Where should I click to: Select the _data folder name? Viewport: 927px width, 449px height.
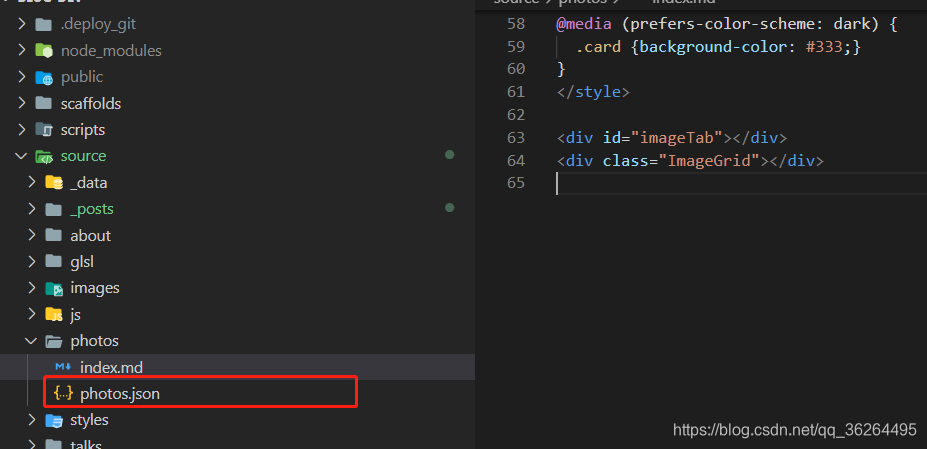pos(89,183)
